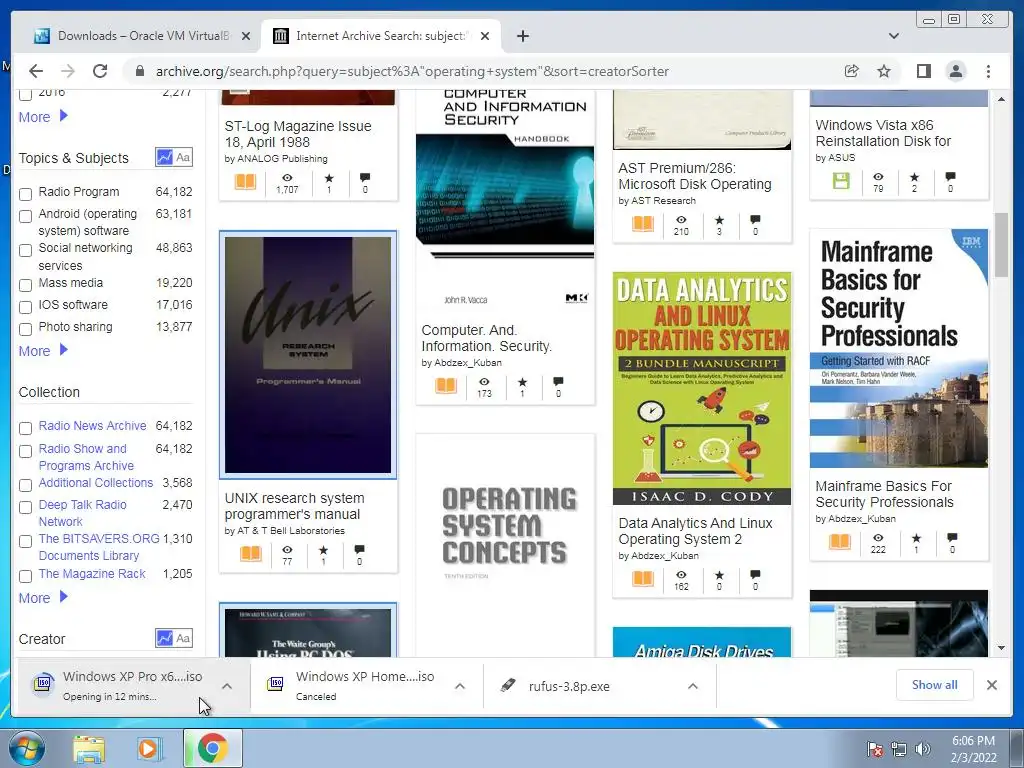Check the Mass media subject filter
The width and height of the screenshot is (1024, 768).
click(25, 285)
